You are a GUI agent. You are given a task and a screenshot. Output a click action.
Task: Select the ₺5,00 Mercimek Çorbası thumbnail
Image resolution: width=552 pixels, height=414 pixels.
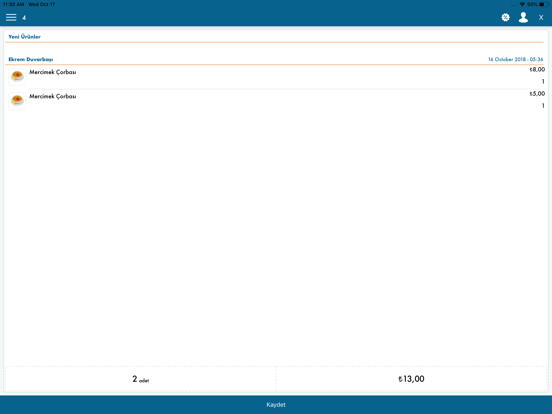tap(17, 101)
